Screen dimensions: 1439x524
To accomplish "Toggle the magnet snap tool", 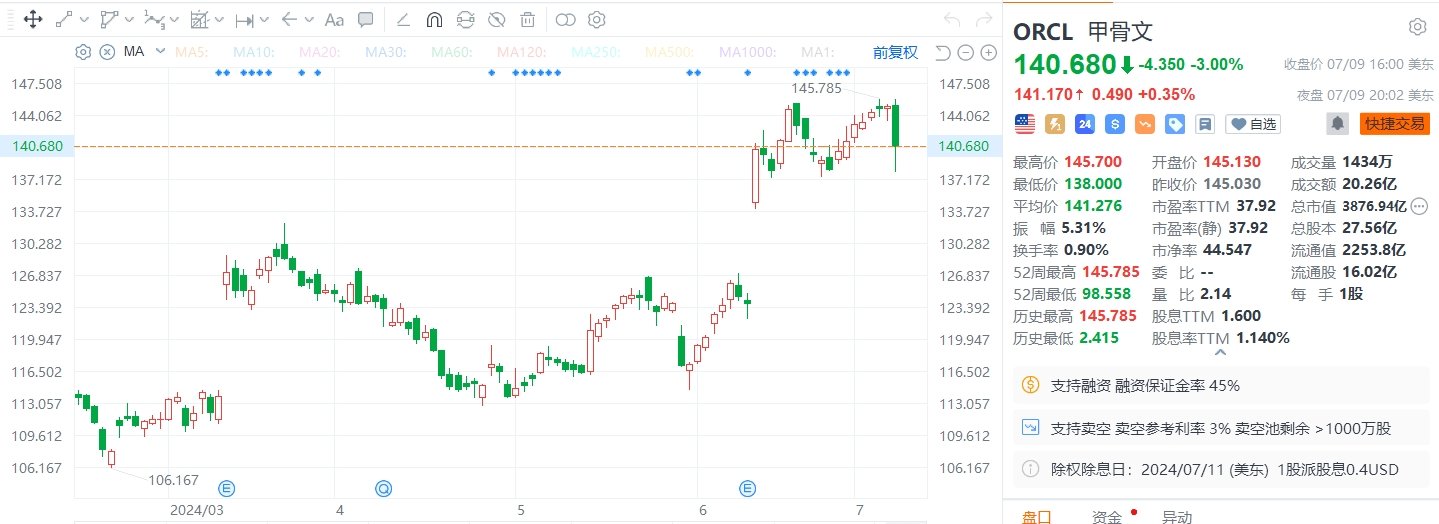I will [434, 19].
